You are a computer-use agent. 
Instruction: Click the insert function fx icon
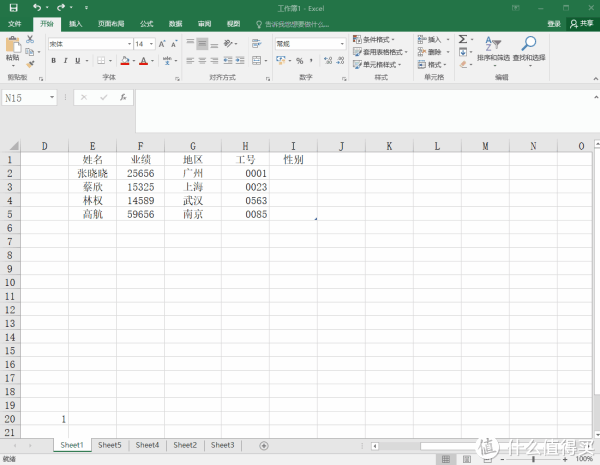(x=122, y=98)
